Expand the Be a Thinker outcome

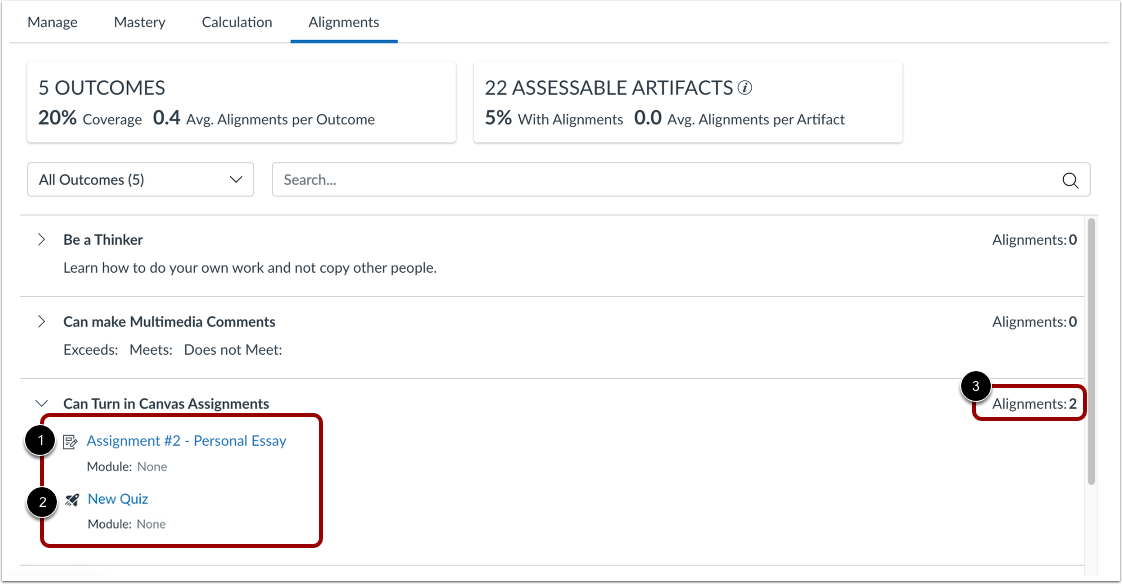tap(42, 240)
